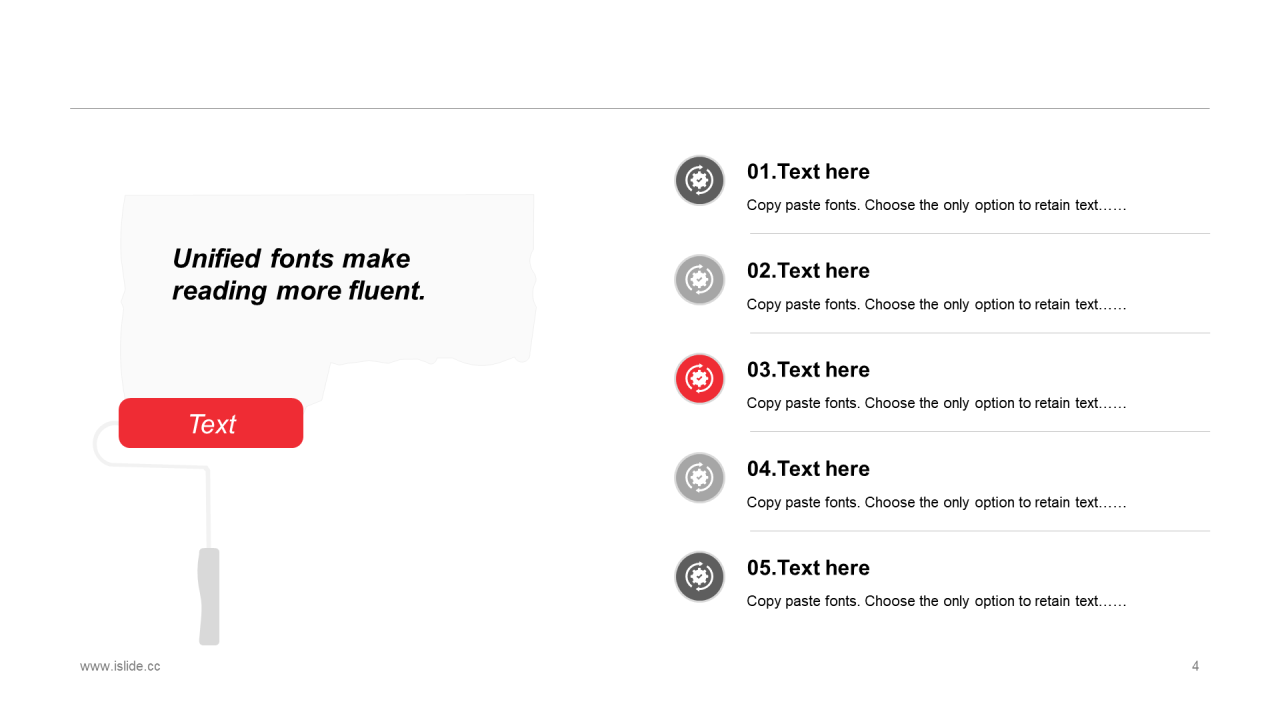Viewport: 1280px width, 720px height.
Task: Click the Unified fonts make reading headline
Action: (x=299, y=274)
